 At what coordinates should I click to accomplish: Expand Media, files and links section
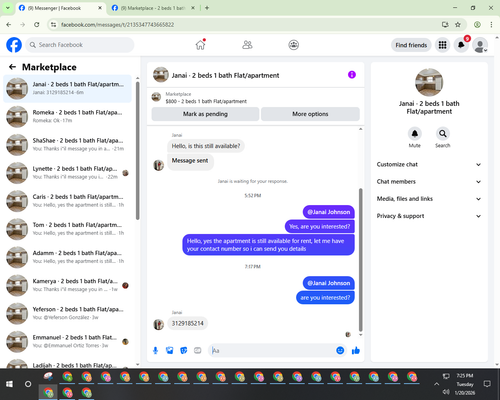[x=429, y=199]
